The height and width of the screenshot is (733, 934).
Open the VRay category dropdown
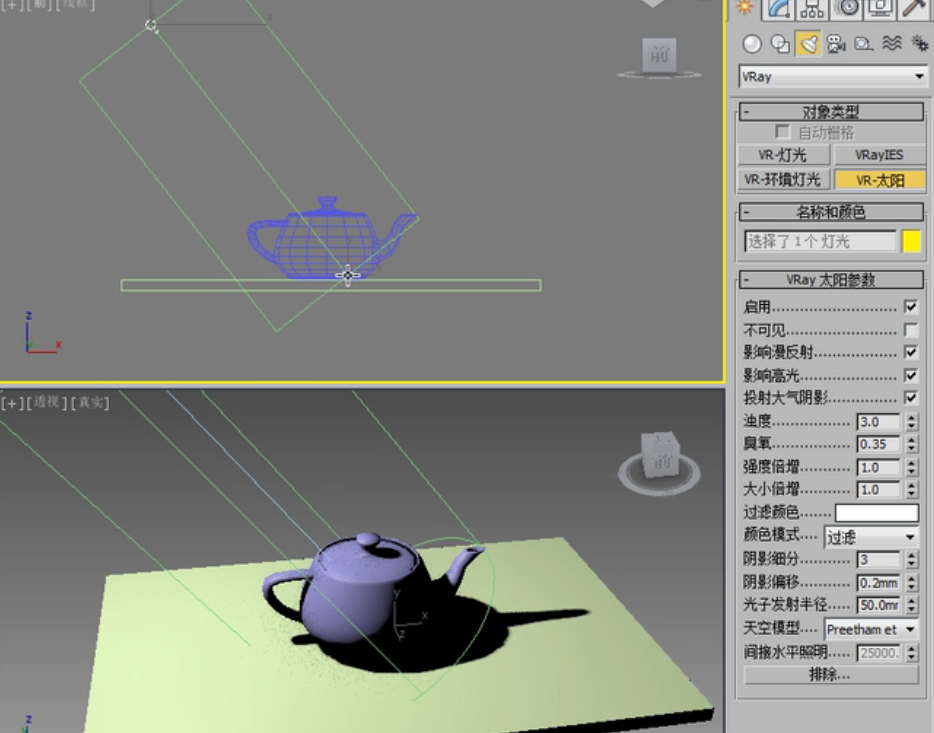point(833,77)
